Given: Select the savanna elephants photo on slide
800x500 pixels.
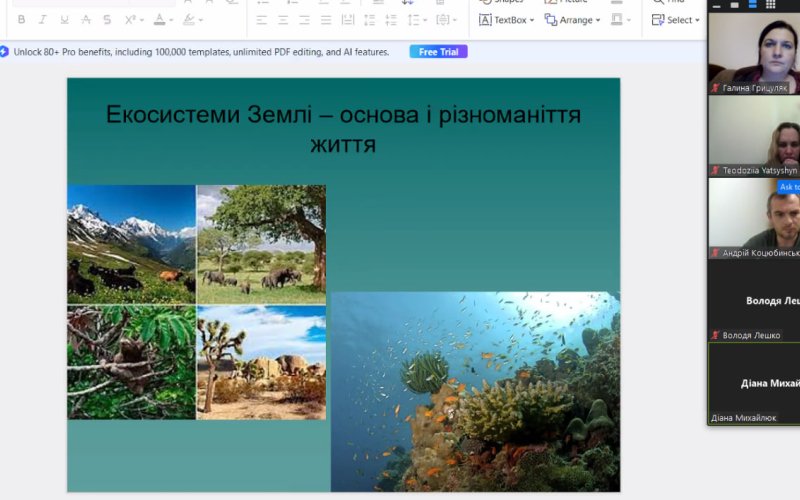Looking at the screenshot, I should click(261, 244).
